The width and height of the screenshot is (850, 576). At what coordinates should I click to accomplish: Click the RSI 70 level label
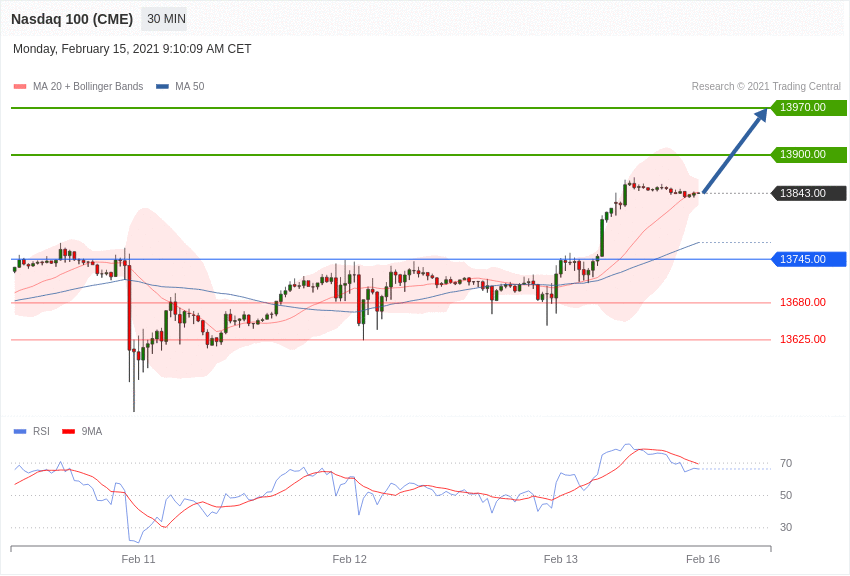[785, 463]
